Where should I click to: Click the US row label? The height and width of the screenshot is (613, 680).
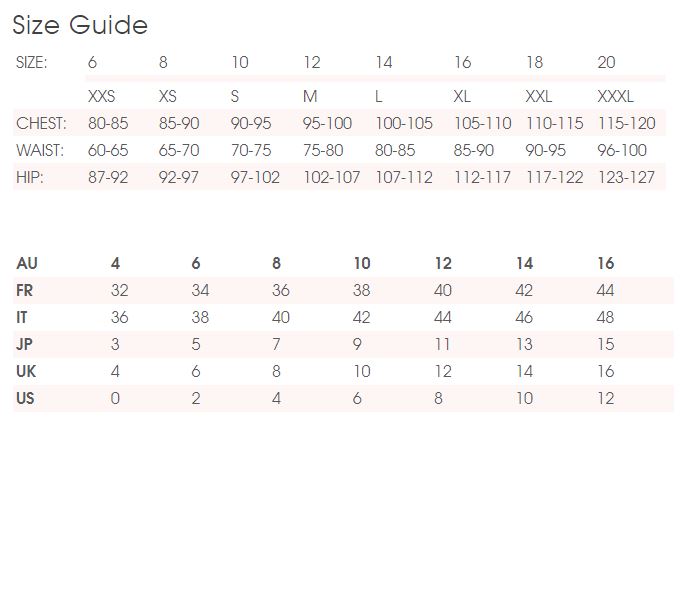26,399
